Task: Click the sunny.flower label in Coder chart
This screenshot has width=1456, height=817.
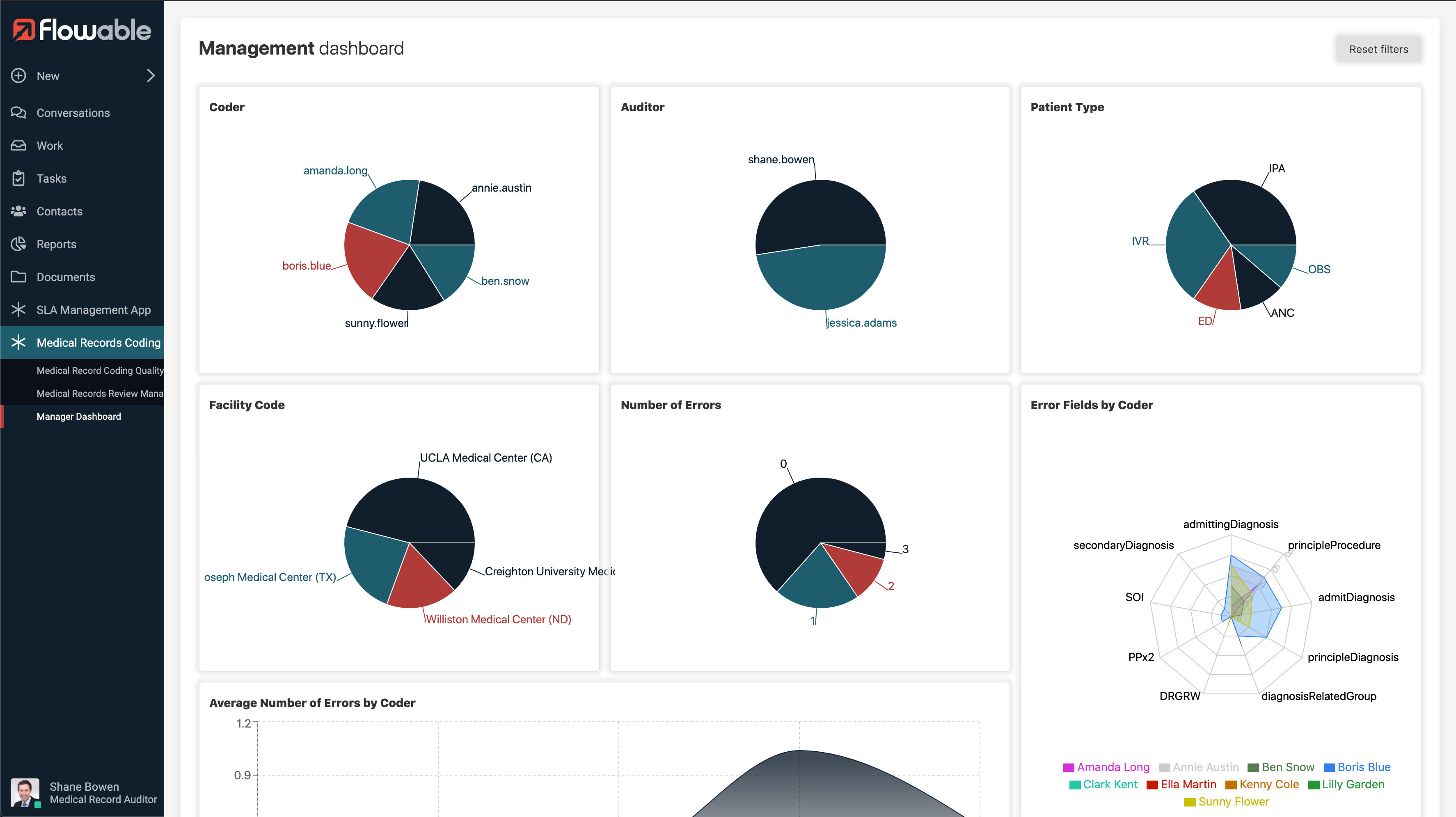Action: [x=376, y=323]
